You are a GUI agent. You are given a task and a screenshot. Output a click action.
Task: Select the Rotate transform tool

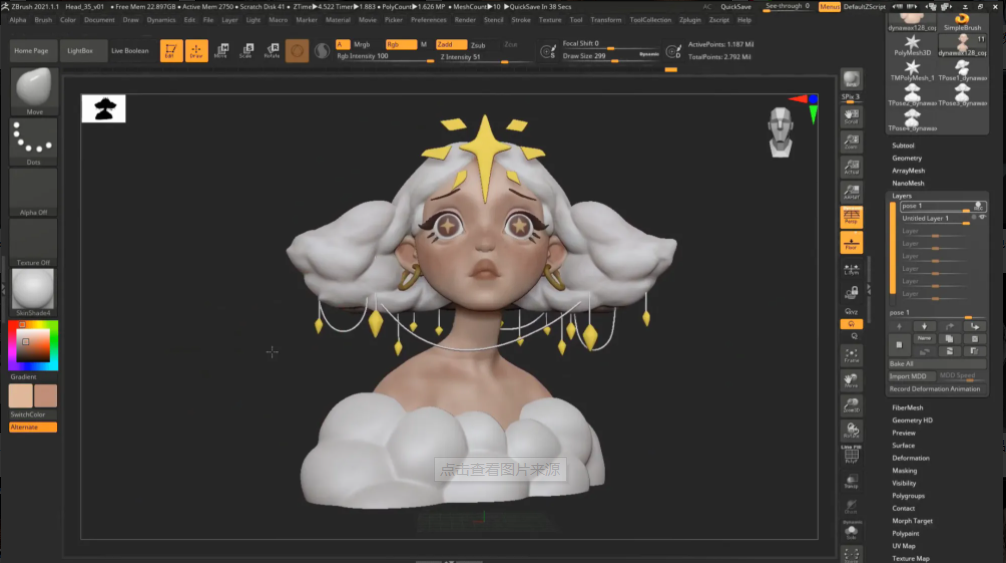coord(272,51)
